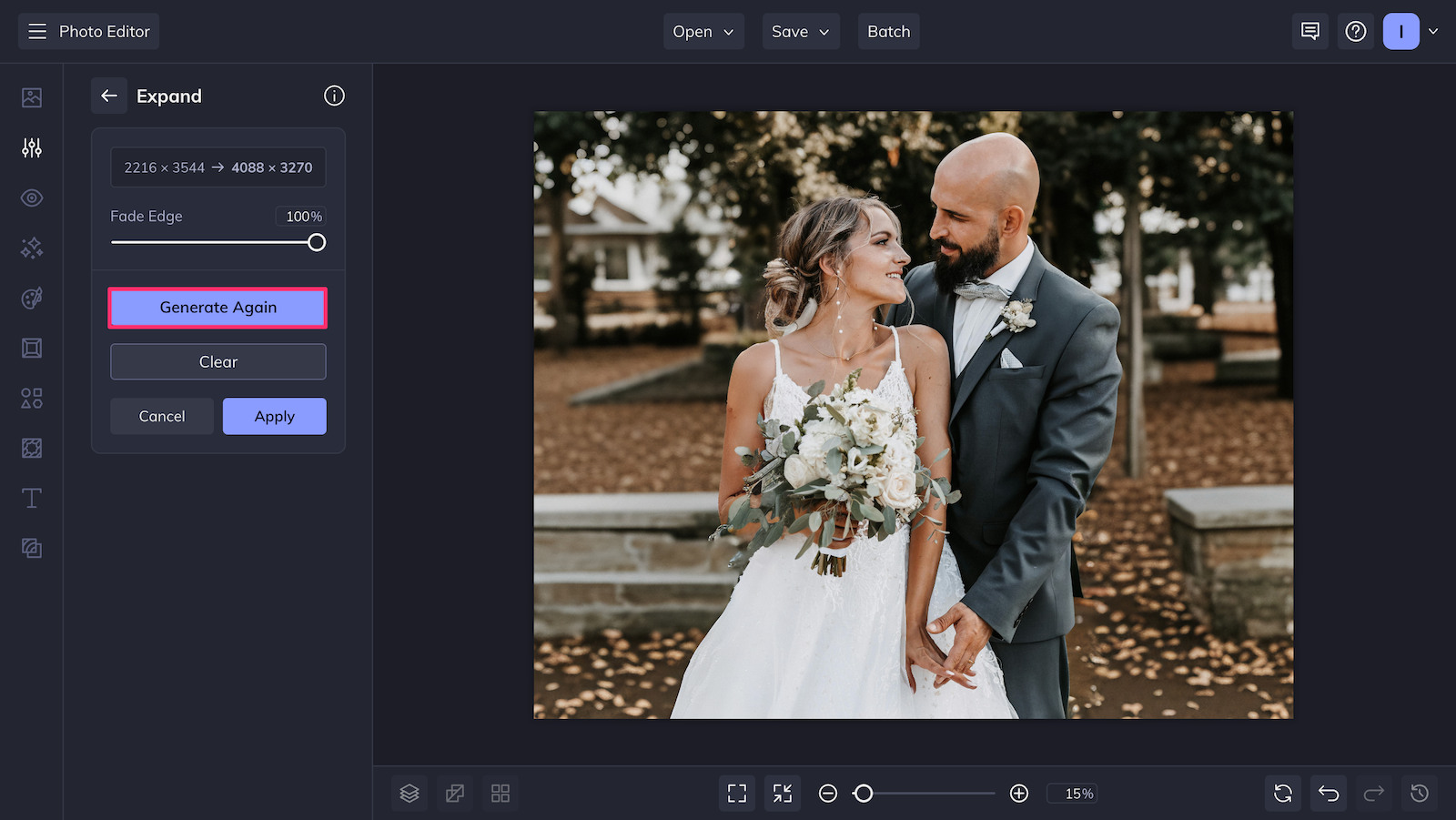Open the Batch processing option

pyautogui.click(x=888, y=31)
